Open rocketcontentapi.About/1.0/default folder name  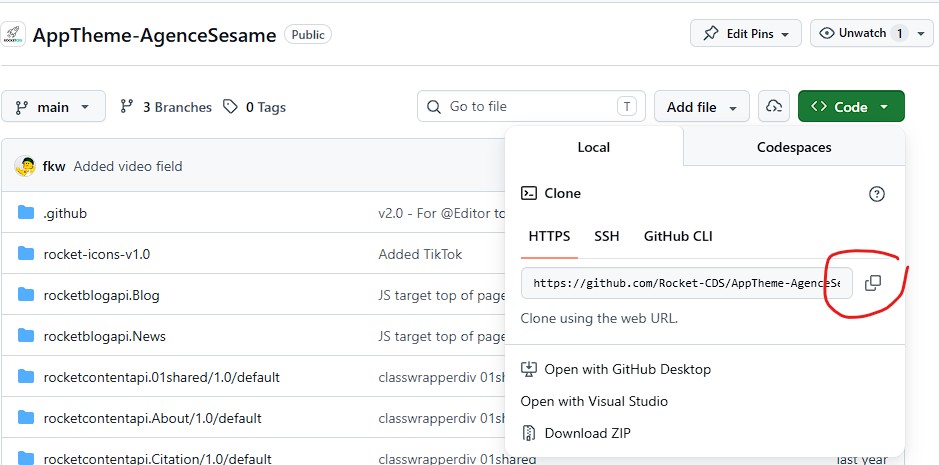[x=152, y=418]
